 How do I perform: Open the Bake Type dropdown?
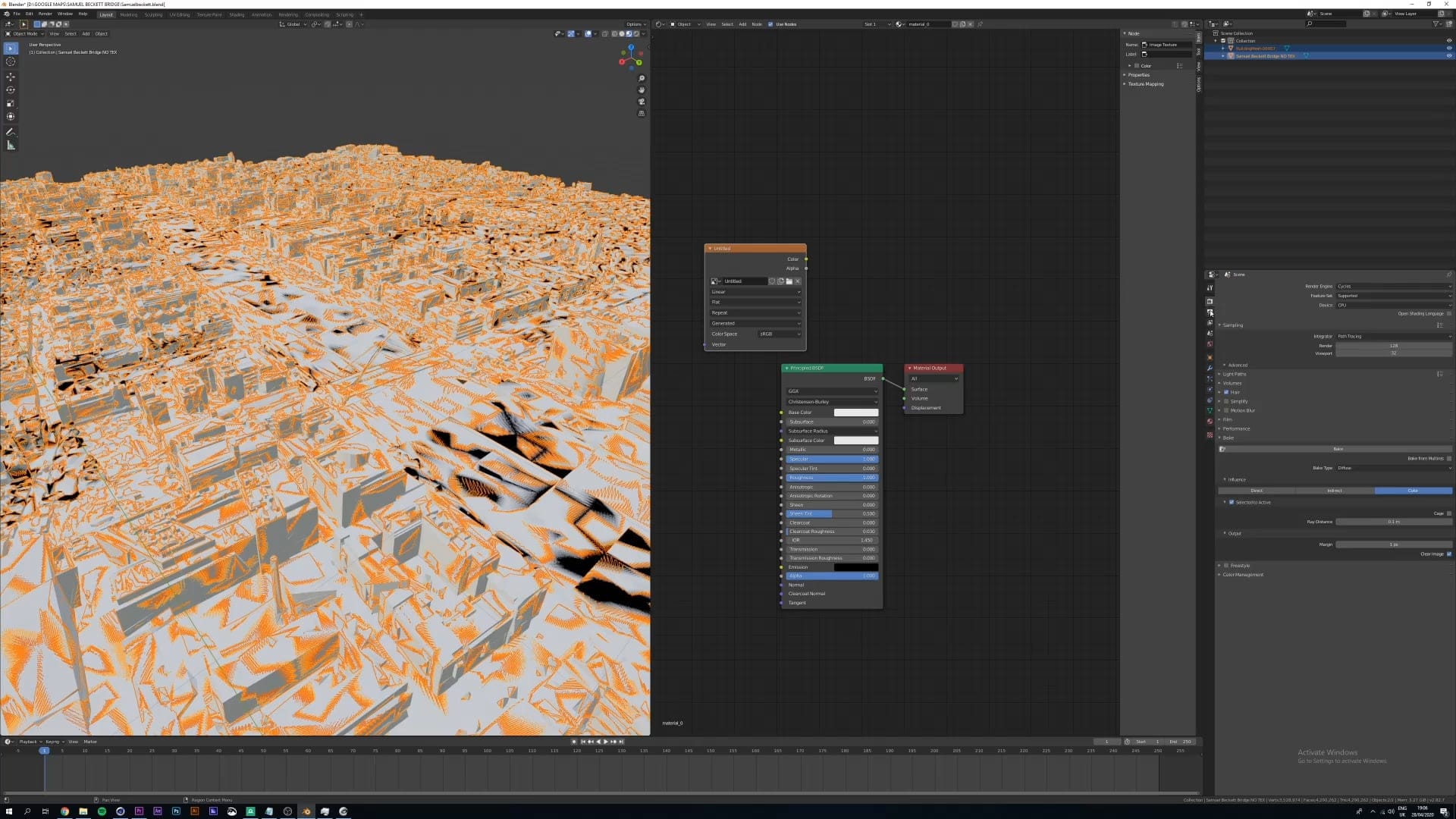tap(1393, 468)
